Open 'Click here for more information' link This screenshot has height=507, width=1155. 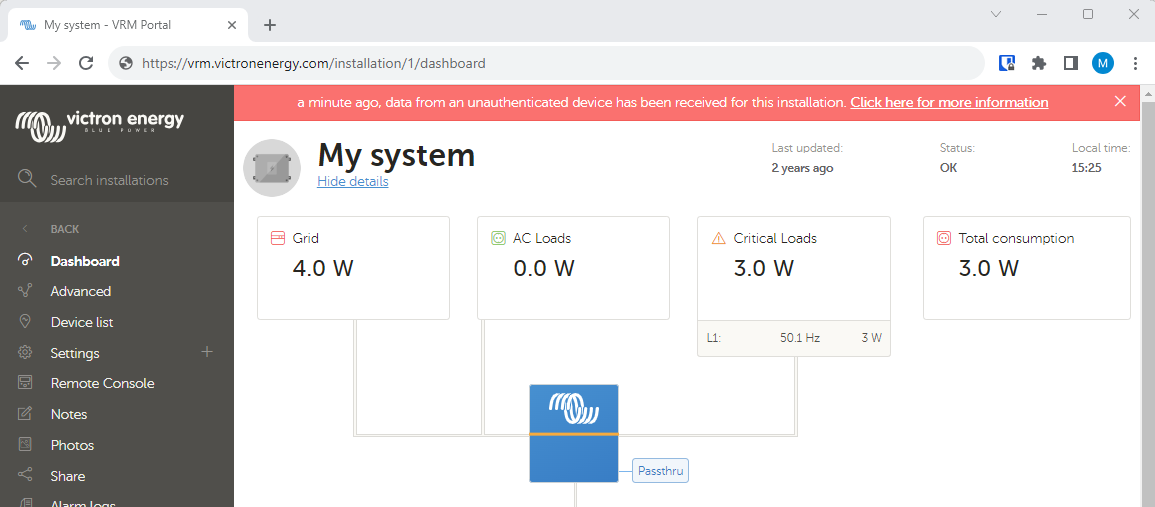click(949, 102)
